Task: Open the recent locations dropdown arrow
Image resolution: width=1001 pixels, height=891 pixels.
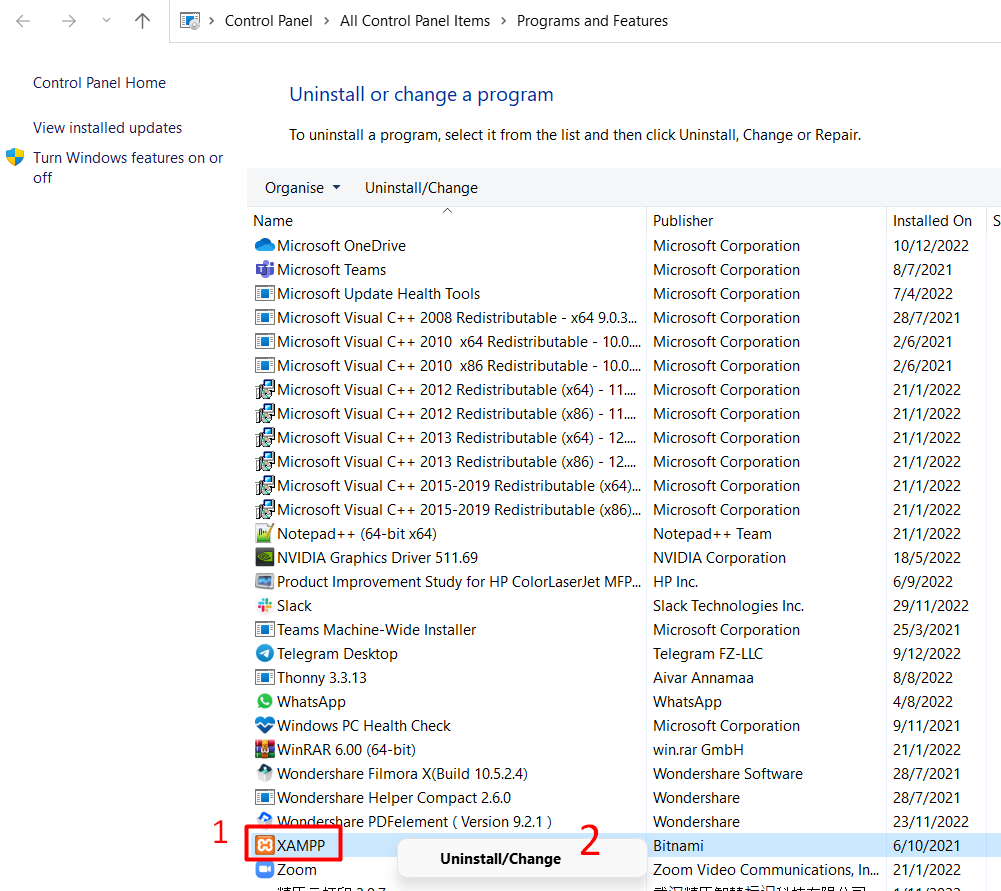Action: pyautogui.click(x=107, y=20)
